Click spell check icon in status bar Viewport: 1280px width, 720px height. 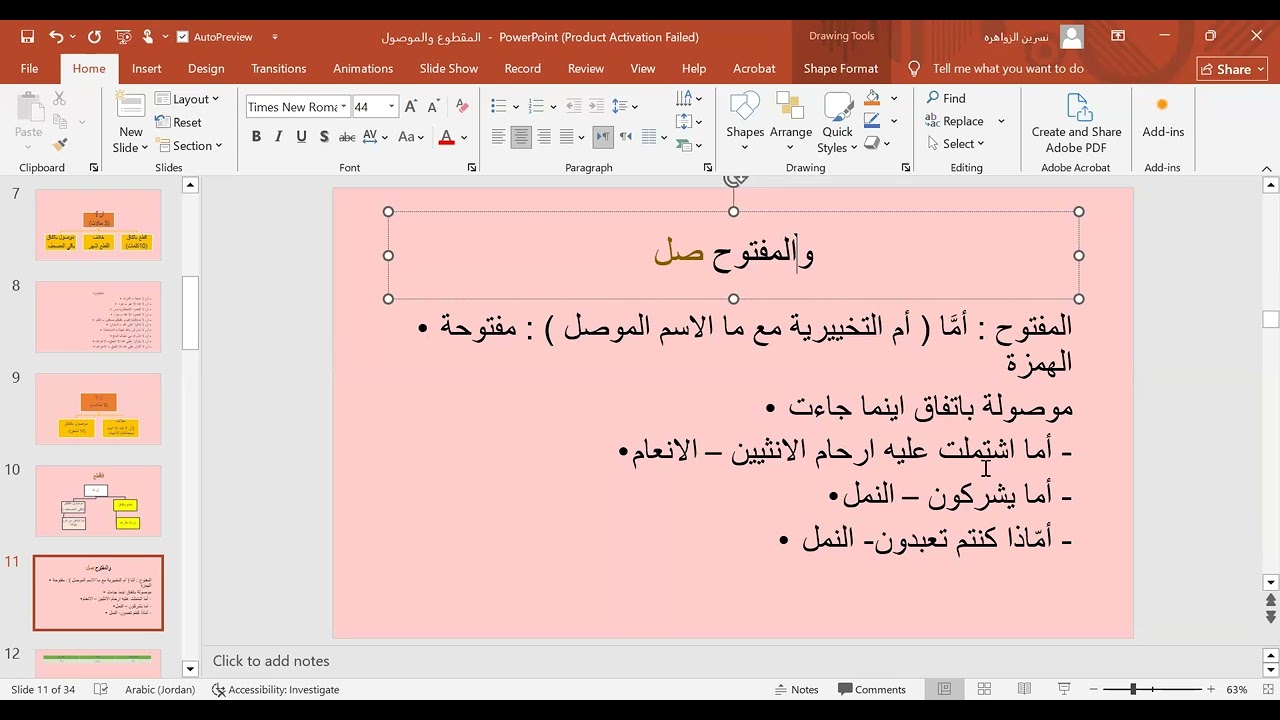(101, 689)
